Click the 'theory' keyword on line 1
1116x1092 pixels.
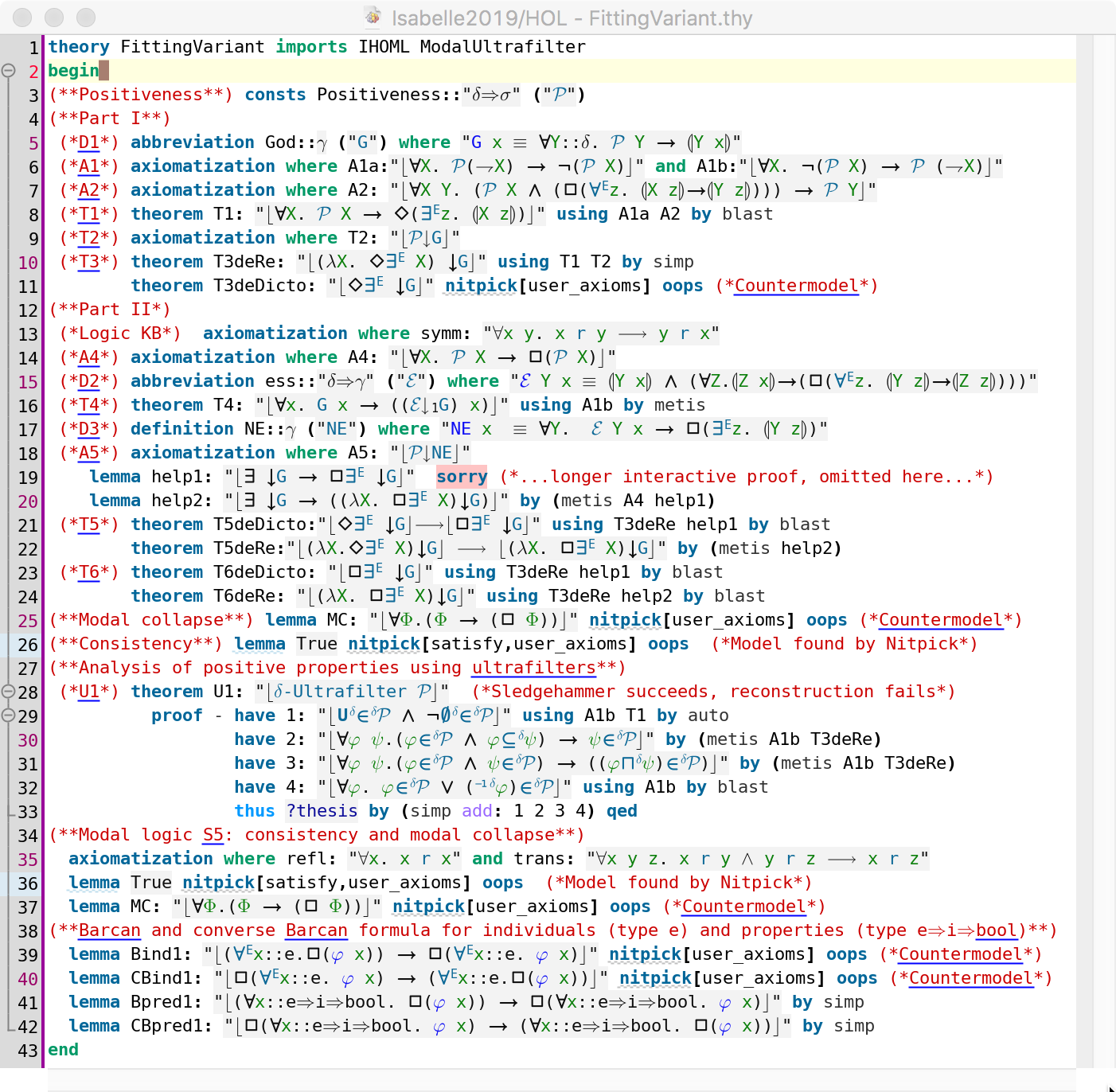pos(78,47)
